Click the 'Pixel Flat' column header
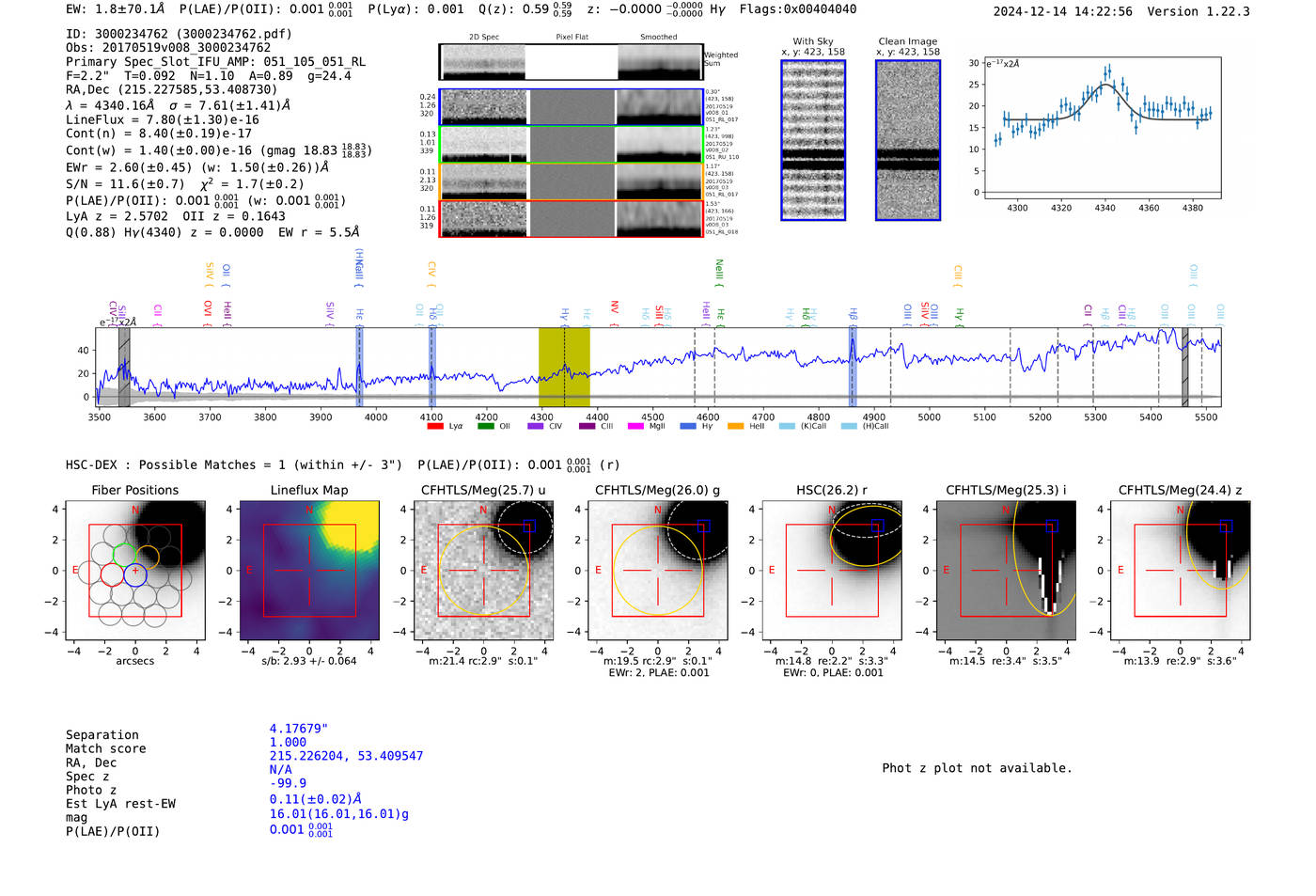The width and height of the screenshot is (1316, 896). tap(572, 38)
